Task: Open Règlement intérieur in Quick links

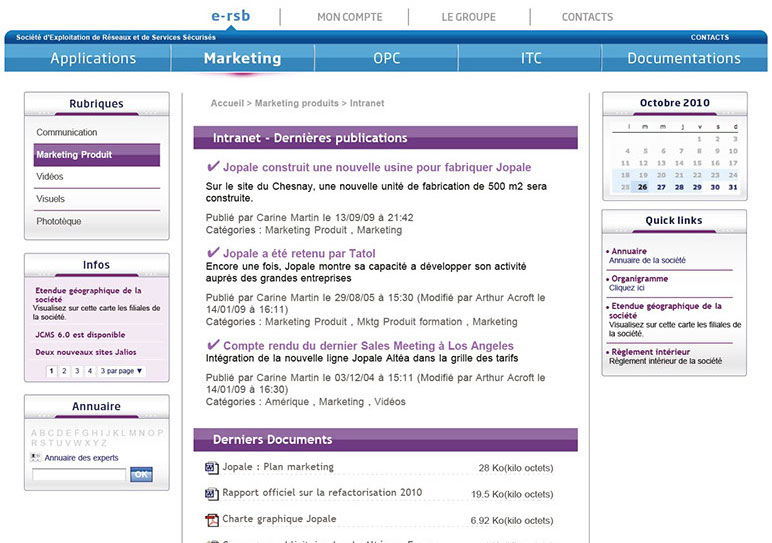Action: coord(650,352)
